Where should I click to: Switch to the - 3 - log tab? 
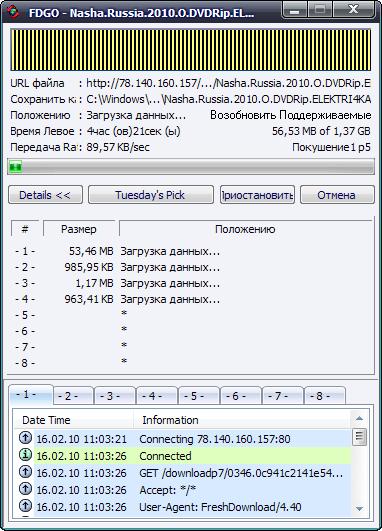pos(115,396)
